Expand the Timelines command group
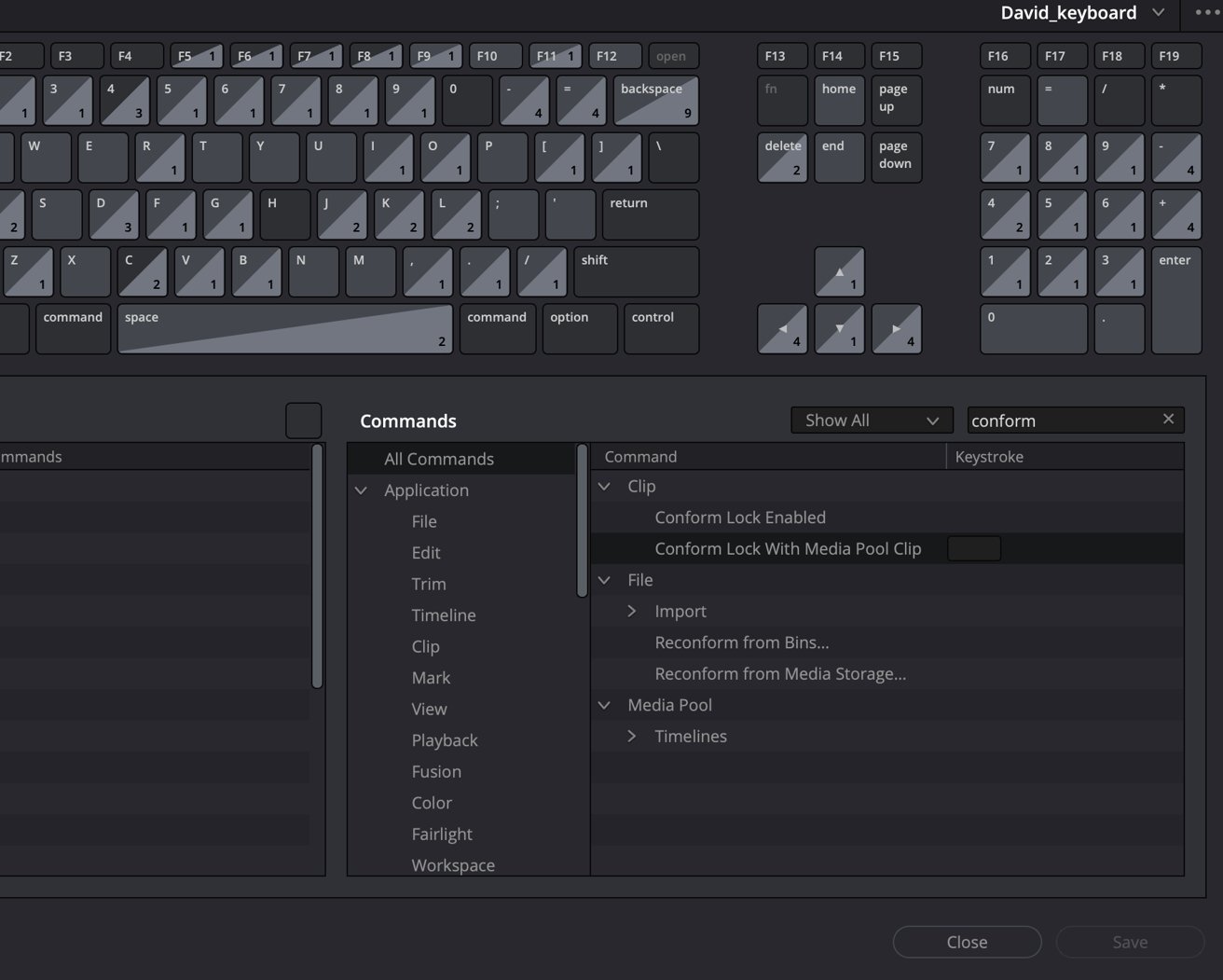Viewport: 1223px width, 980px height. click(632, 737)
